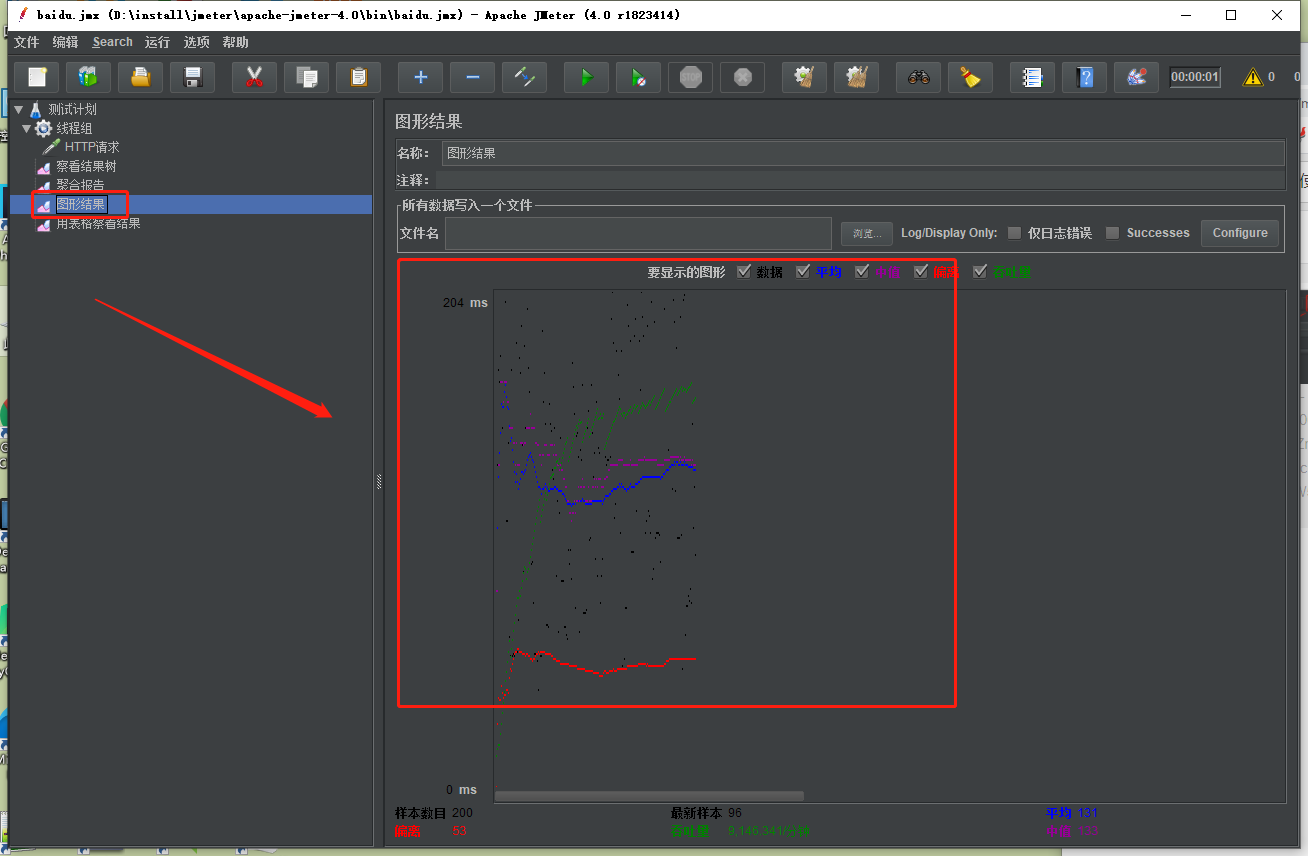Screen dimensions: 1308x856
Task: Select the 聚合报告 listener
Action: (x=80, y=185)
